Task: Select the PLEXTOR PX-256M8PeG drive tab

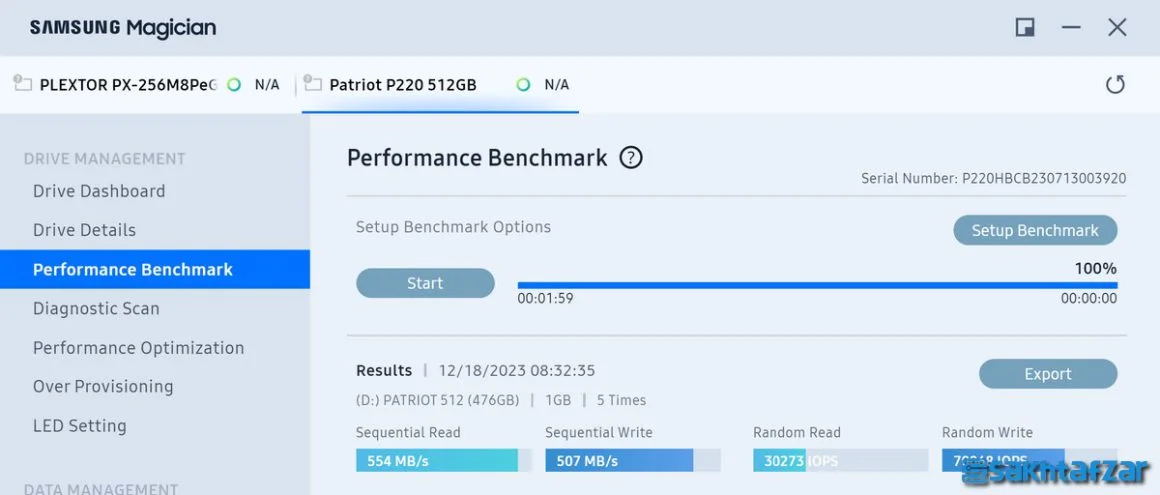Action: 147,84
